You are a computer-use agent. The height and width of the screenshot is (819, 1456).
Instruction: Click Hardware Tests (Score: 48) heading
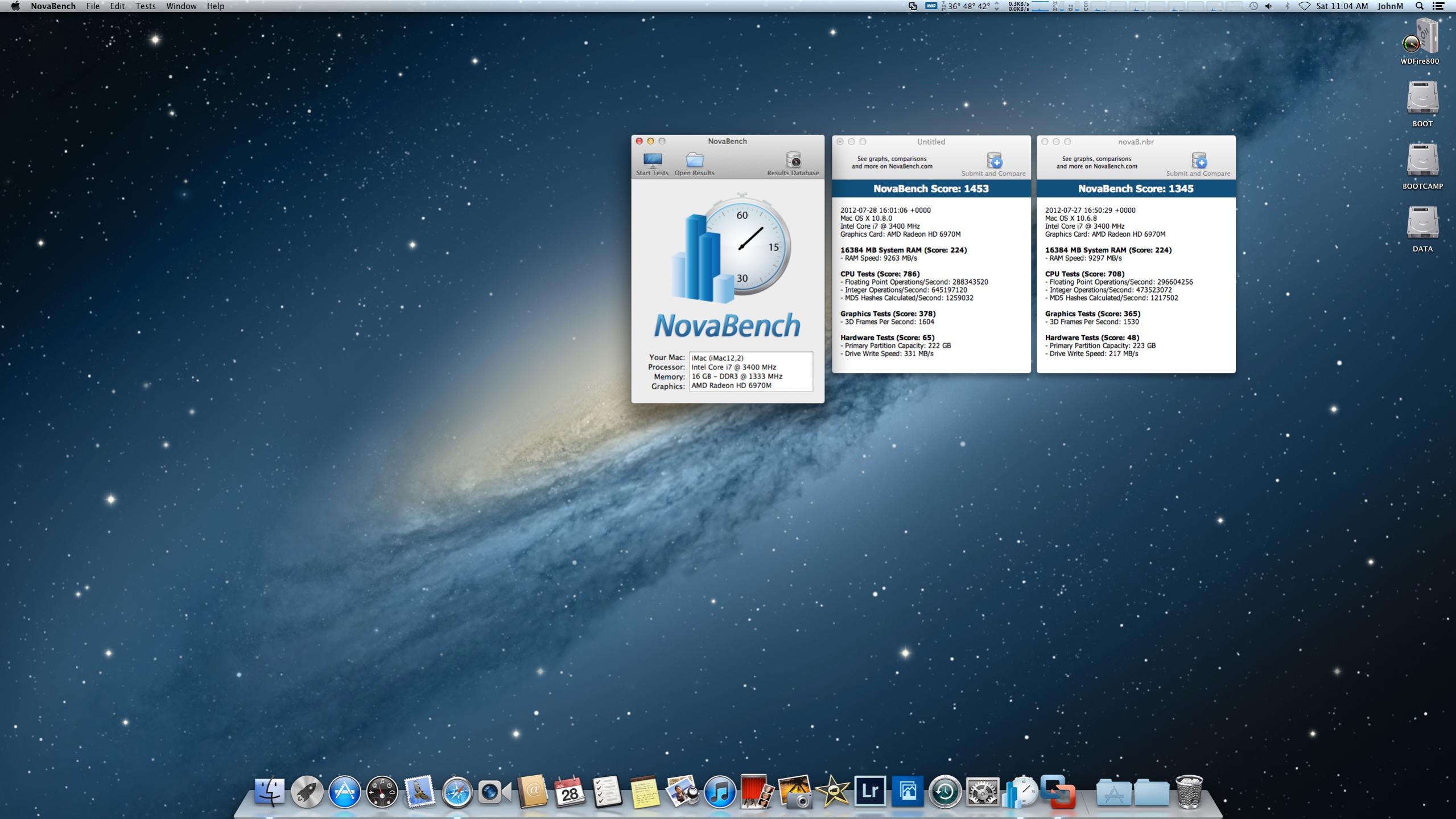tap(1092, 338)
